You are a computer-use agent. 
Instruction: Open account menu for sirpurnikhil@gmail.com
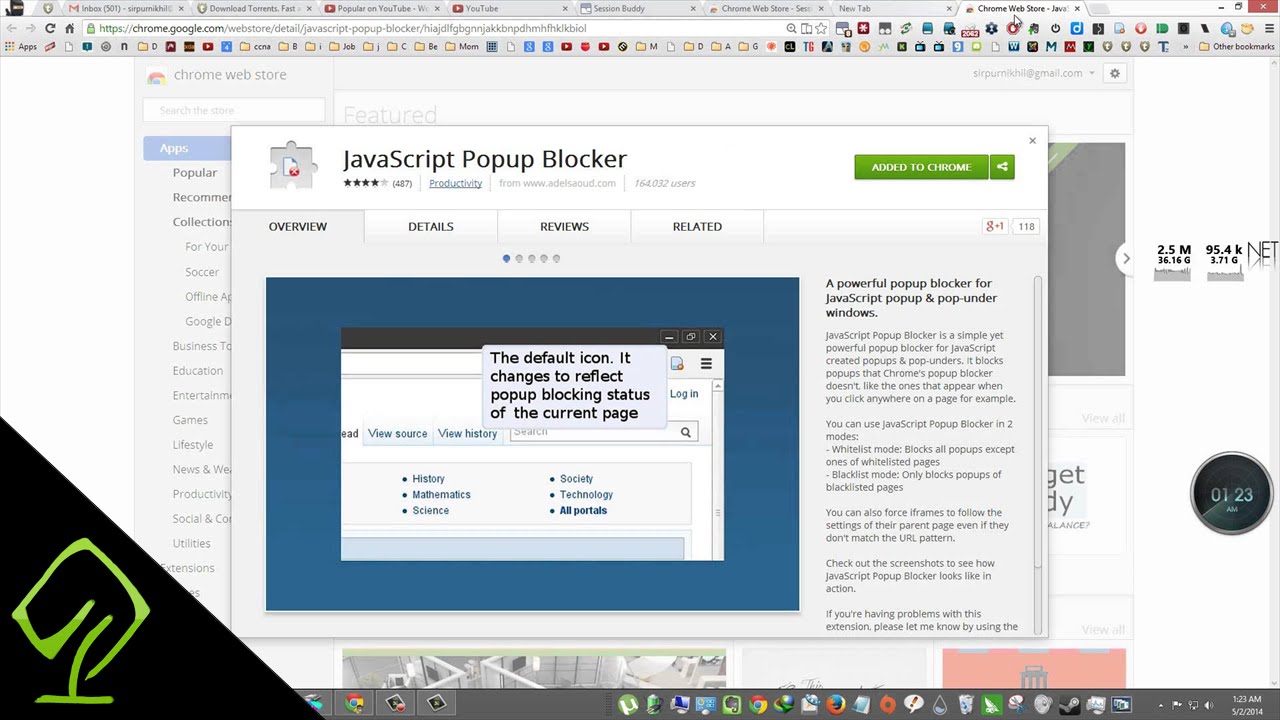pyautogui.click(x=1033, y=73)
